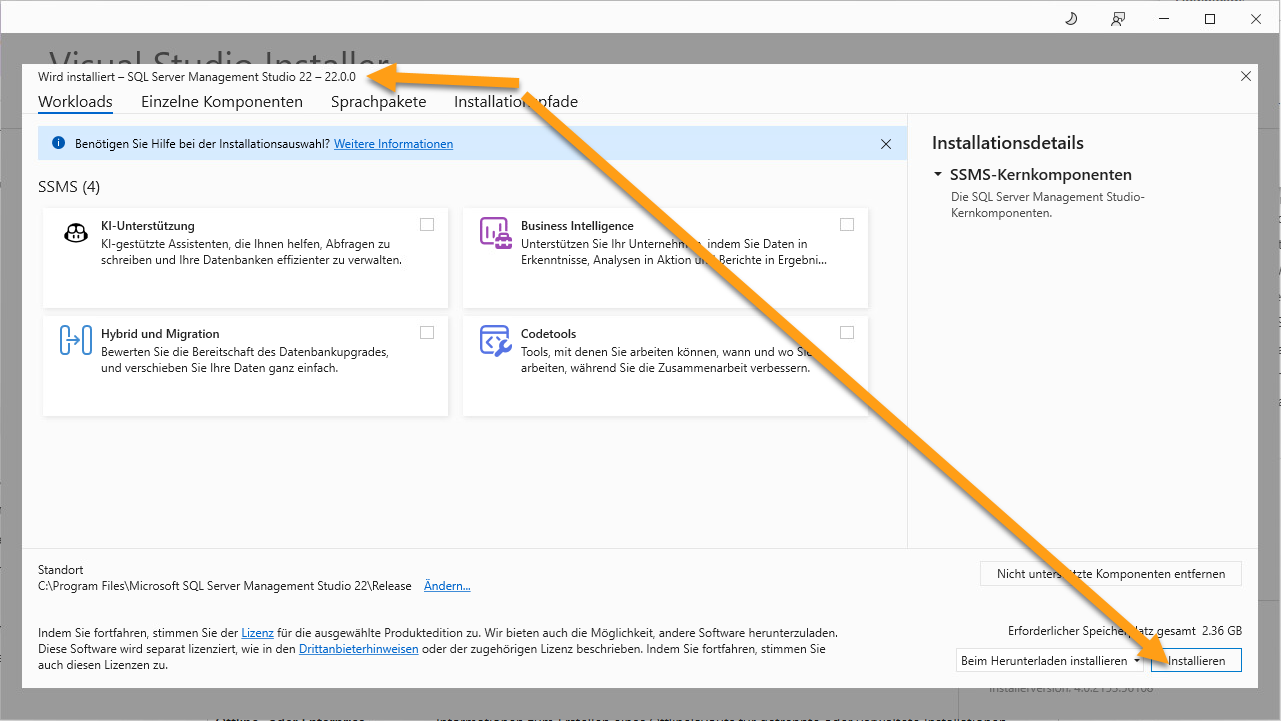Collapse the SSMS-Kernkomponenten section

click(938, 175)
